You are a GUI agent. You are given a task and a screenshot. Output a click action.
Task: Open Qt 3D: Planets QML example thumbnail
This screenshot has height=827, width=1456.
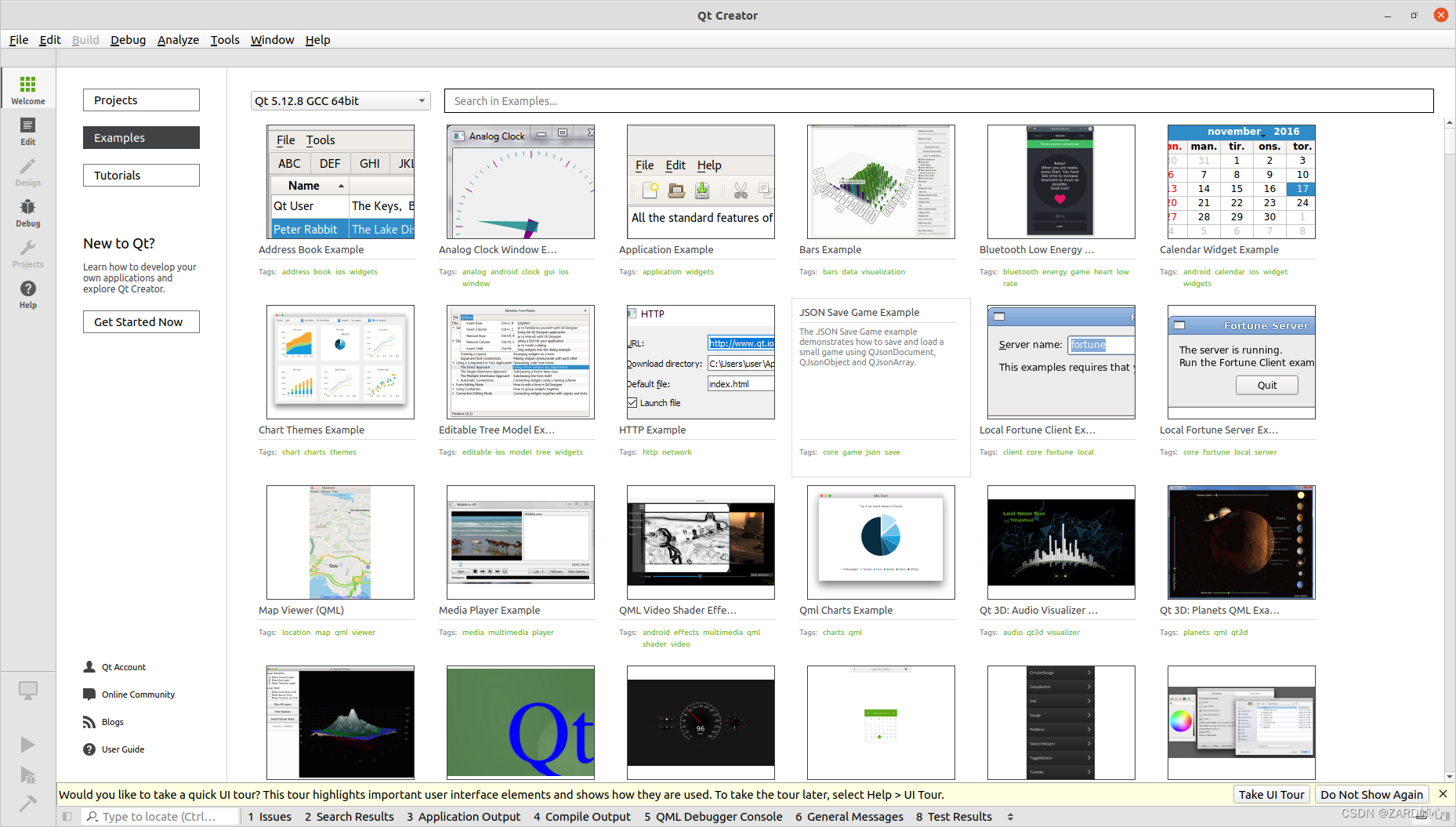[1241, 542]
